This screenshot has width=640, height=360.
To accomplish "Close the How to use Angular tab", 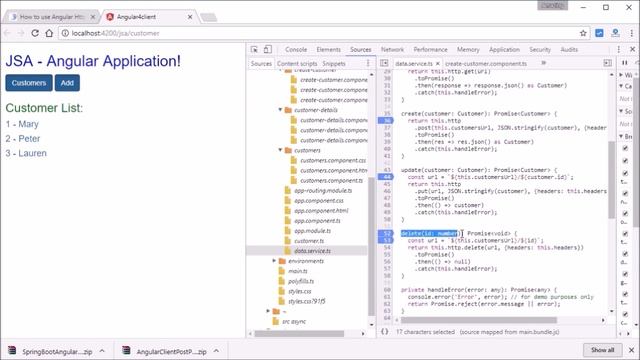I will [x=93, y=17].
